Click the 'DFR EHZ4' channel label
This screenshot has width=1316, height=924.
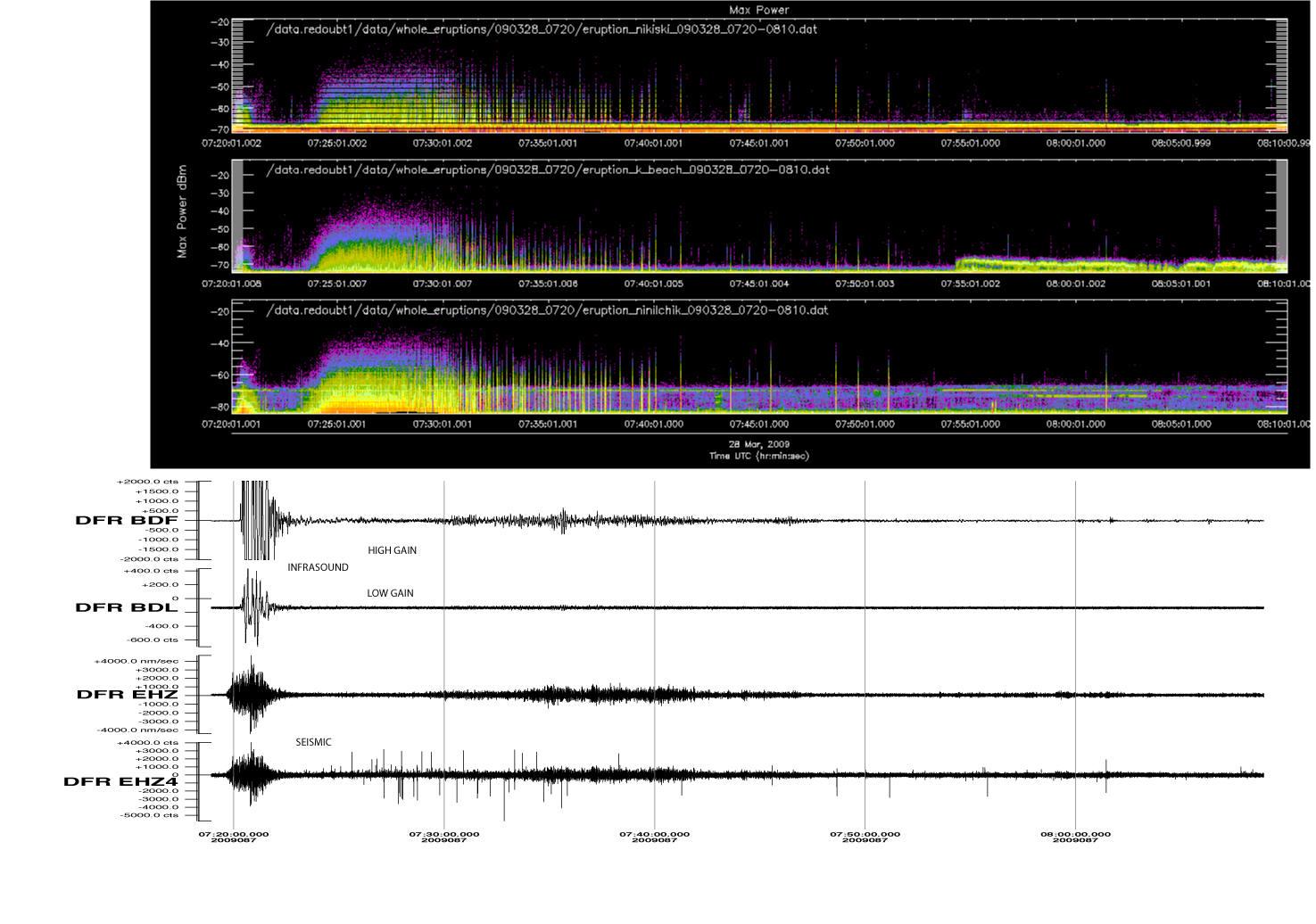point(120,781)
